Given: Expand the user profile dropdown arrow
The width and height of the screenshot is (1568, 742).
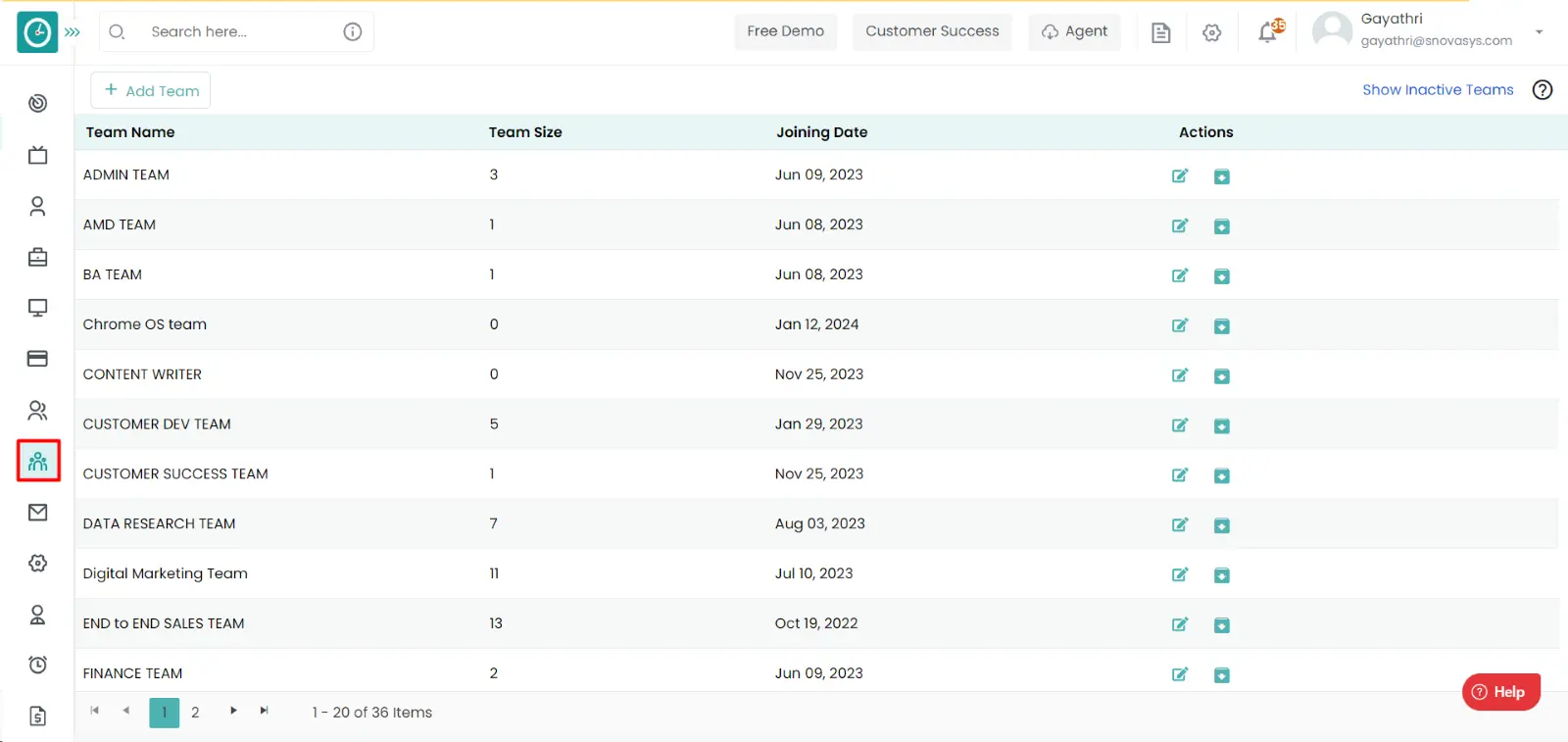Looking at the screenshot, I should point(1540,32).
